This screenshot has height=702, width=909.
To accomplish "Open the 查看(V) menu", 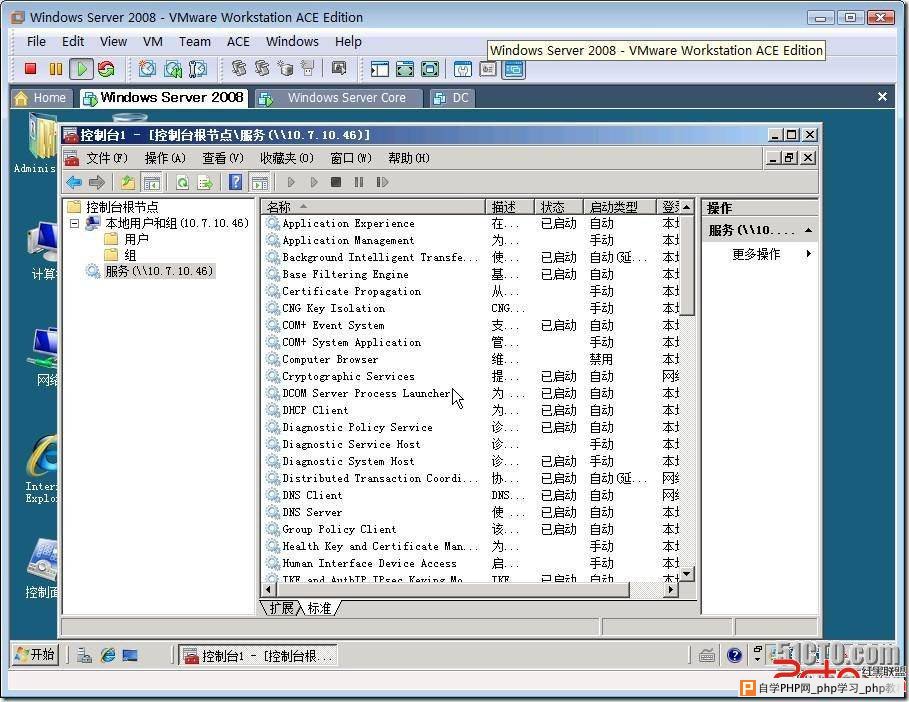I will [223, 158].
